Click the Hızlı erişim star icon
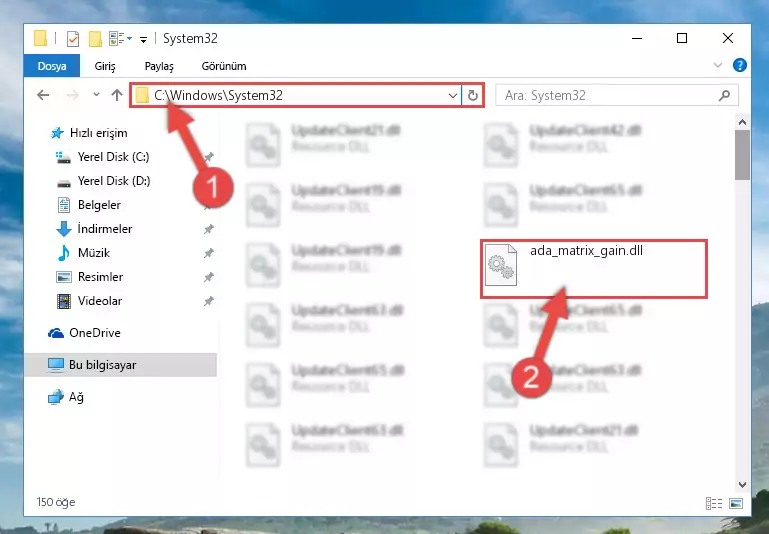The image size is (769, 534). [x=57, y=133]
